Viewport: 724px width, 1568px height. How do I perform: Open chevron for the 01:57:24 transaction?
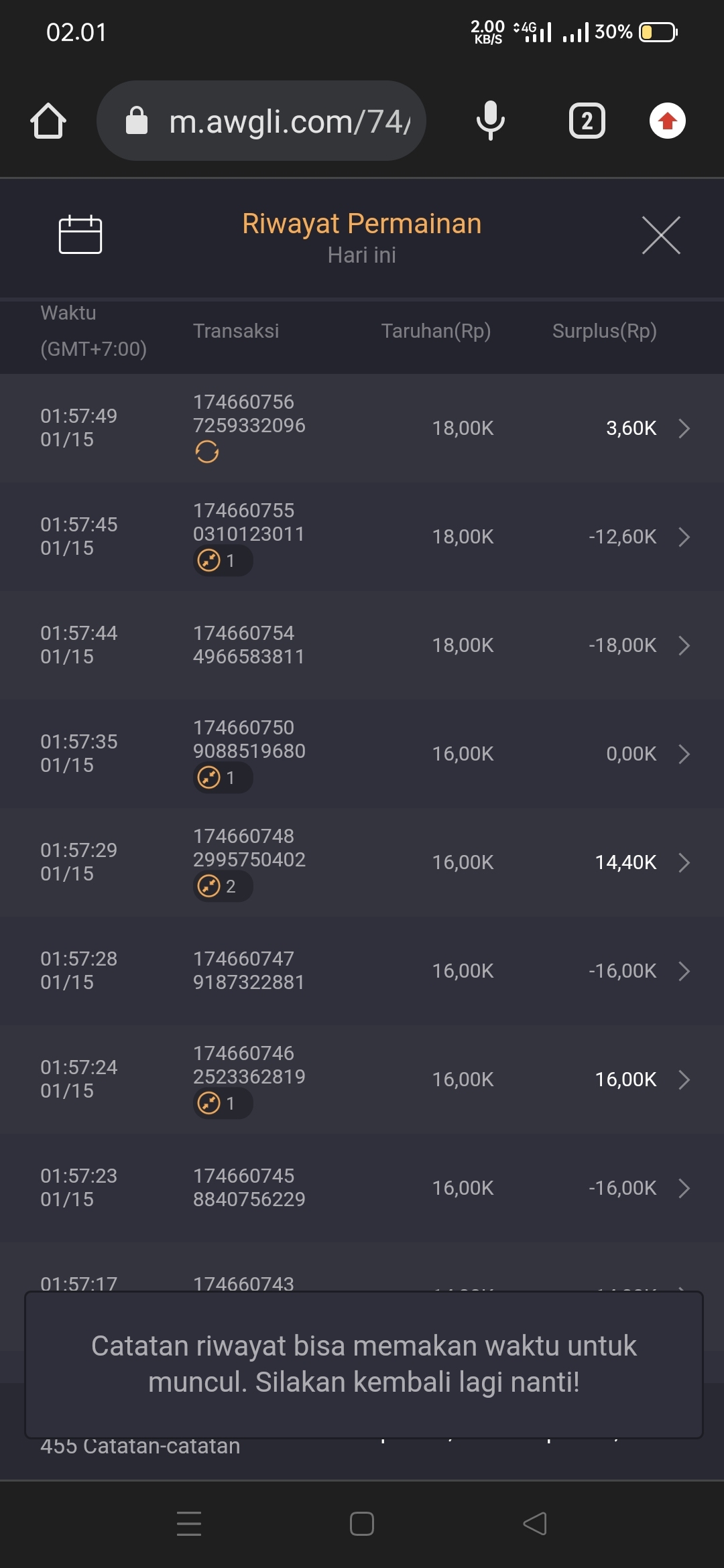pyautogui.click(x=684, y=1080)
